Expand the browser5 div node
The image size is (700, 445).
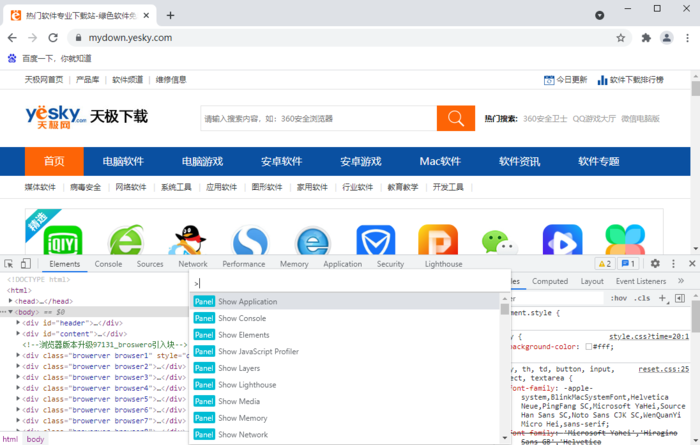click(x=18, y=399)
